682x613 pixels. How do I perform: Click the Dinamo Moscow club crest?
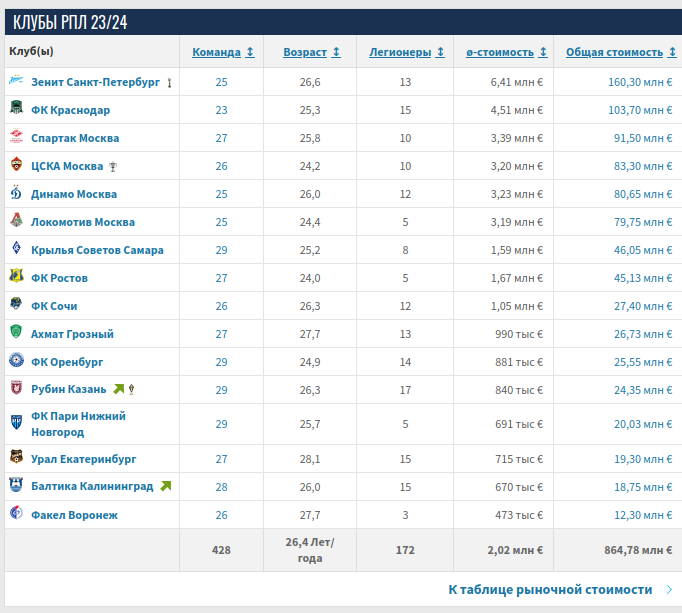click(x=16, y=192)
